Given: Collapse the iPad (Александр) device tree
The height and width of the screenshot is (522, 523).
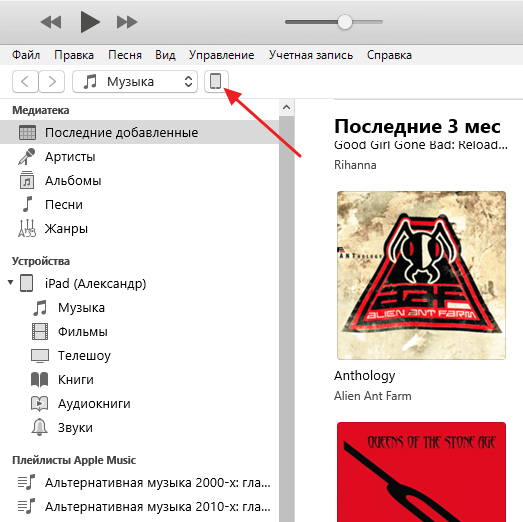Looking at the screenshot, I should point(11,283).
